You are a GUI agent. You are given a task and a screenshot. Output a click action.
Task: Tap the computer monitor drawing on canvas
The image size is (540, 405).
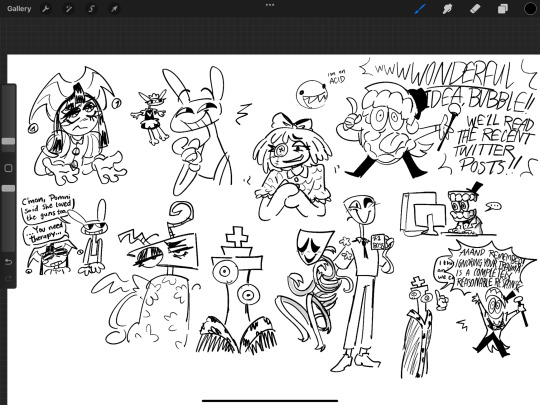(424, 214)
